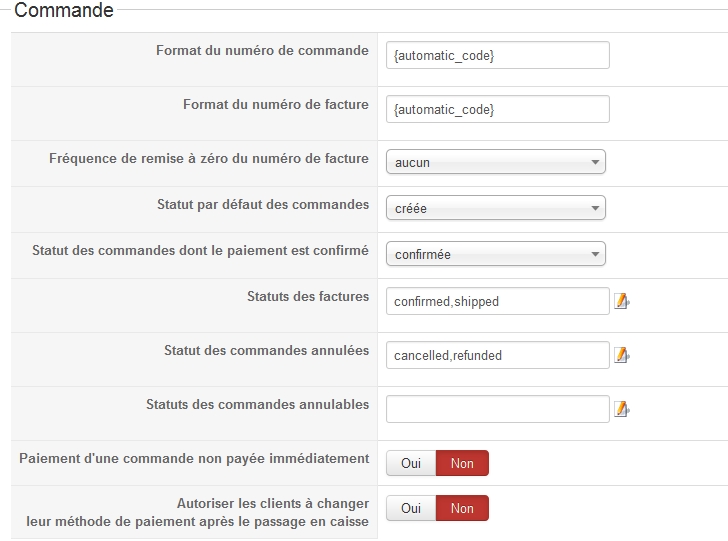Viewport: 728px width, 541px height.
Task: Click the Statut des commandes annulées label
Action: point(266,350)
